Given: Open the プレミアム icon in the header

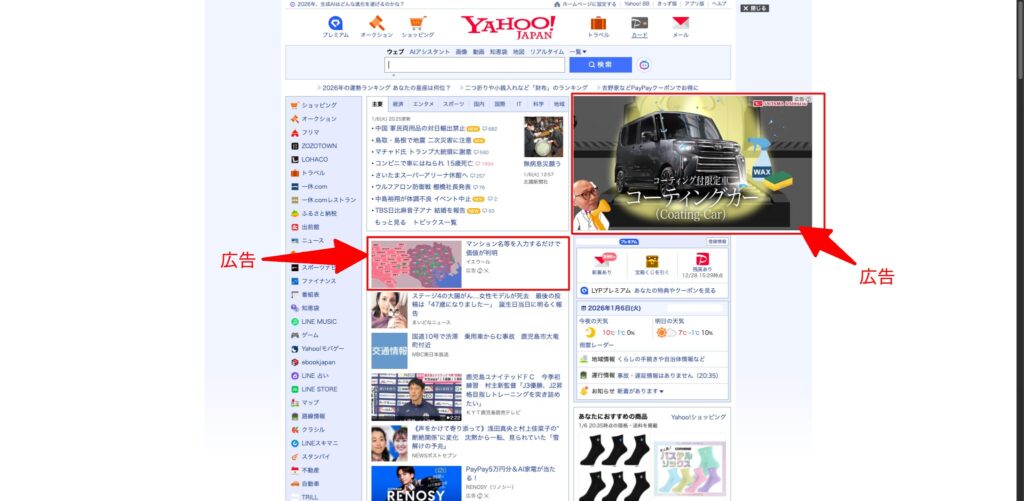Looking at the screenshot, I should (x=336, y=24).
